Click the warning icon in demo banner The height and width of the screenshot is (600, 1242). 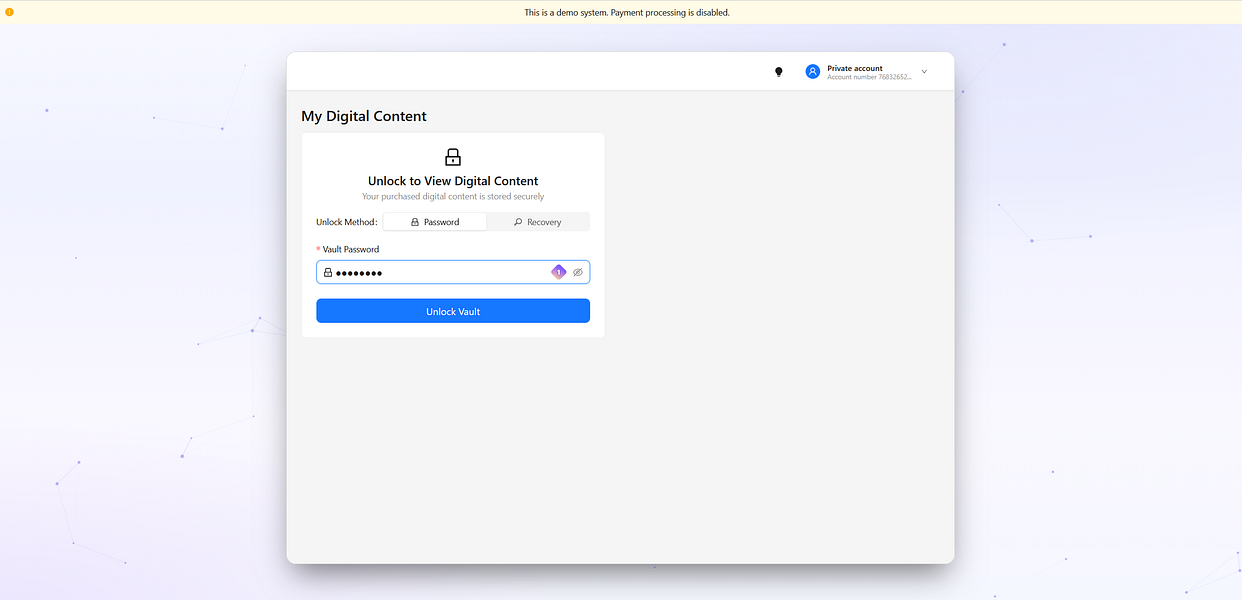tap(10, 12)
